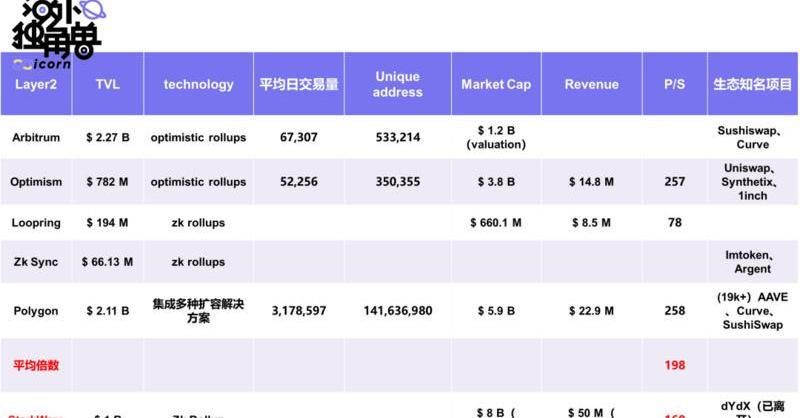
Task: Select optimistic rollups in Optimism row
Action: [198, 182]
